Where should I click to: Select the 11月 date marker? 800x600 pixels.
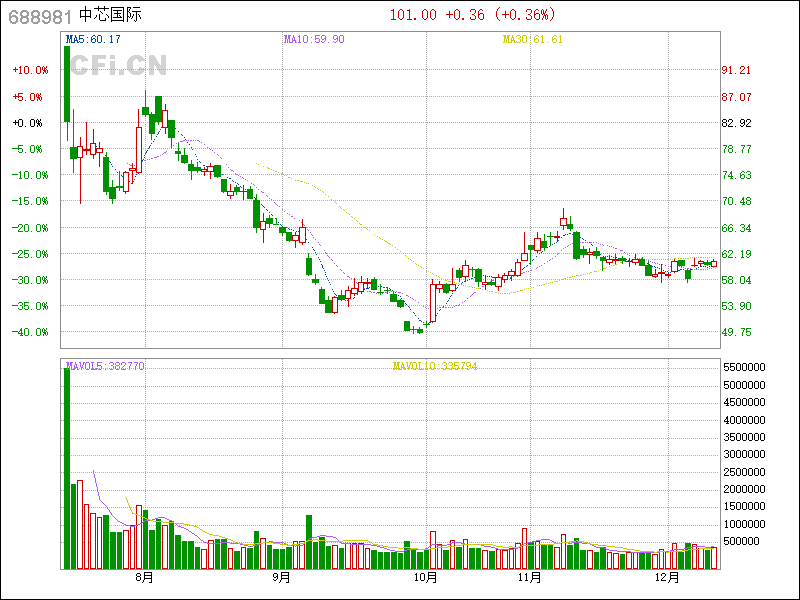[530, 577]
